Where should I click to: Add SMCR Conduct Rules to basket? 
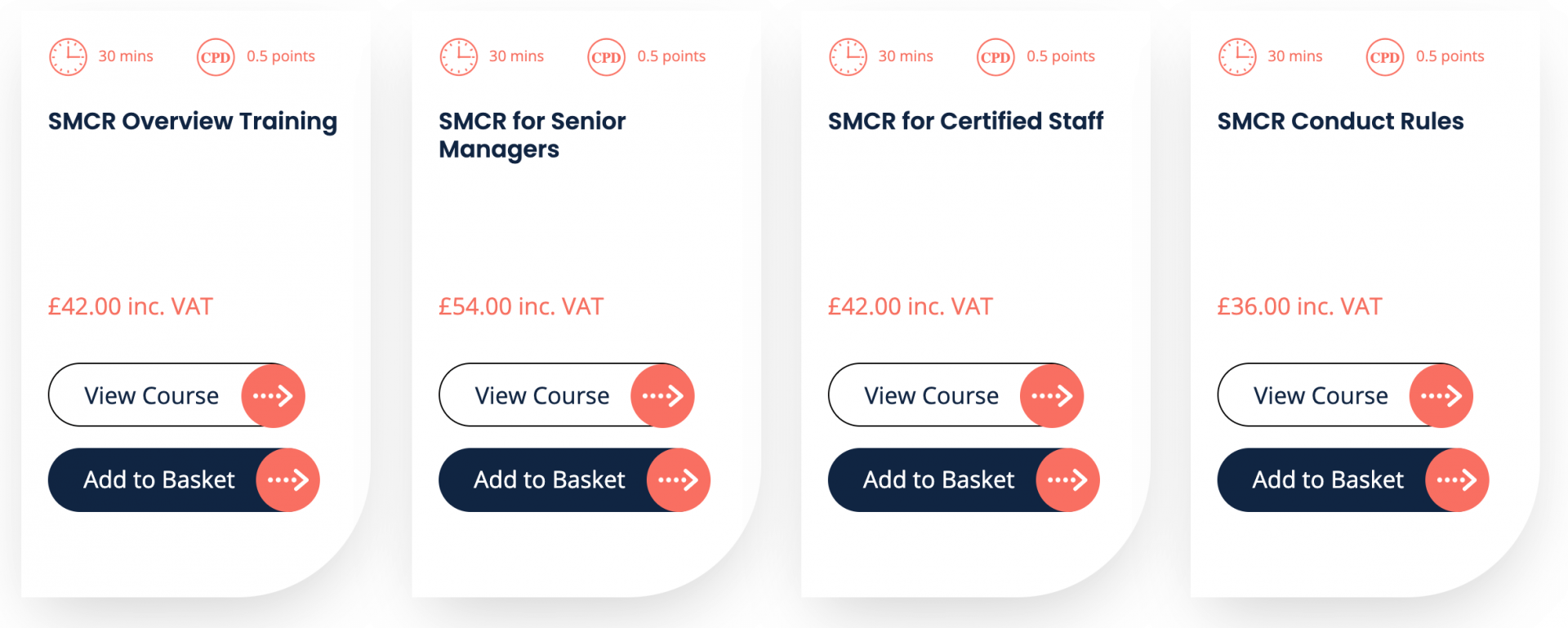tap(1353, 480)
